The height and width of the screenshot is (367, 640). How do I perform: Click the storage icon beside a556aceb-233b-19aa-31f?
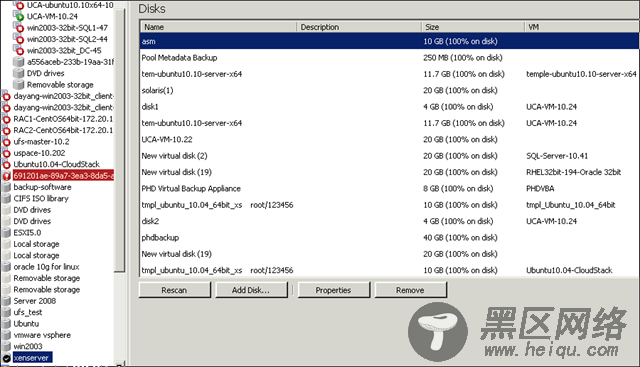[x=19, y=62]
